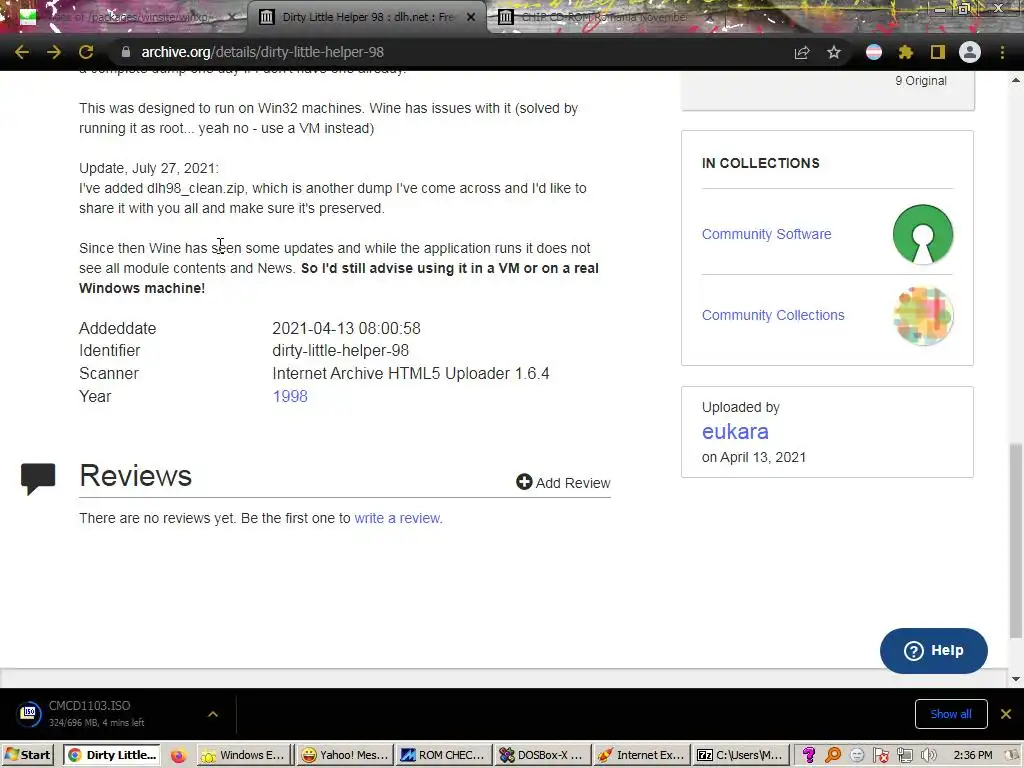Open the Extensions puzzle-piece menu
Image resolution: width=1024 pixels, height=768 pixels.
point(906,52)
